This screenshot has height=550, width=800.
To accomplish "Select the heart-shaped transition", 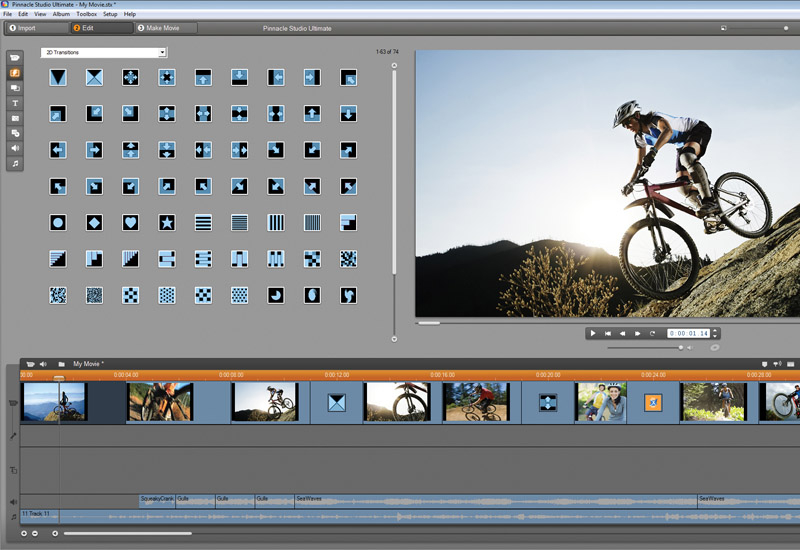I will coord(131,222).
